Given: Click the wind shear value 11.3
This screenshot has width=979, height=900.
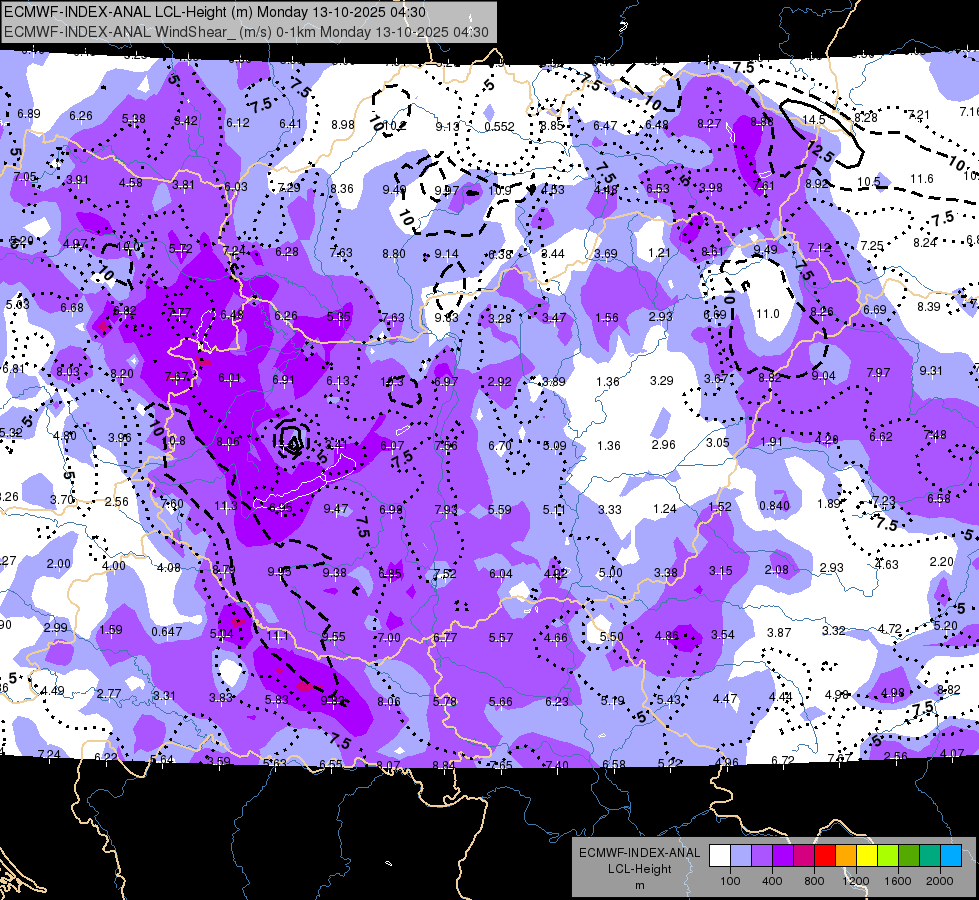Looking at the screenshot, I should pos(225,505).
